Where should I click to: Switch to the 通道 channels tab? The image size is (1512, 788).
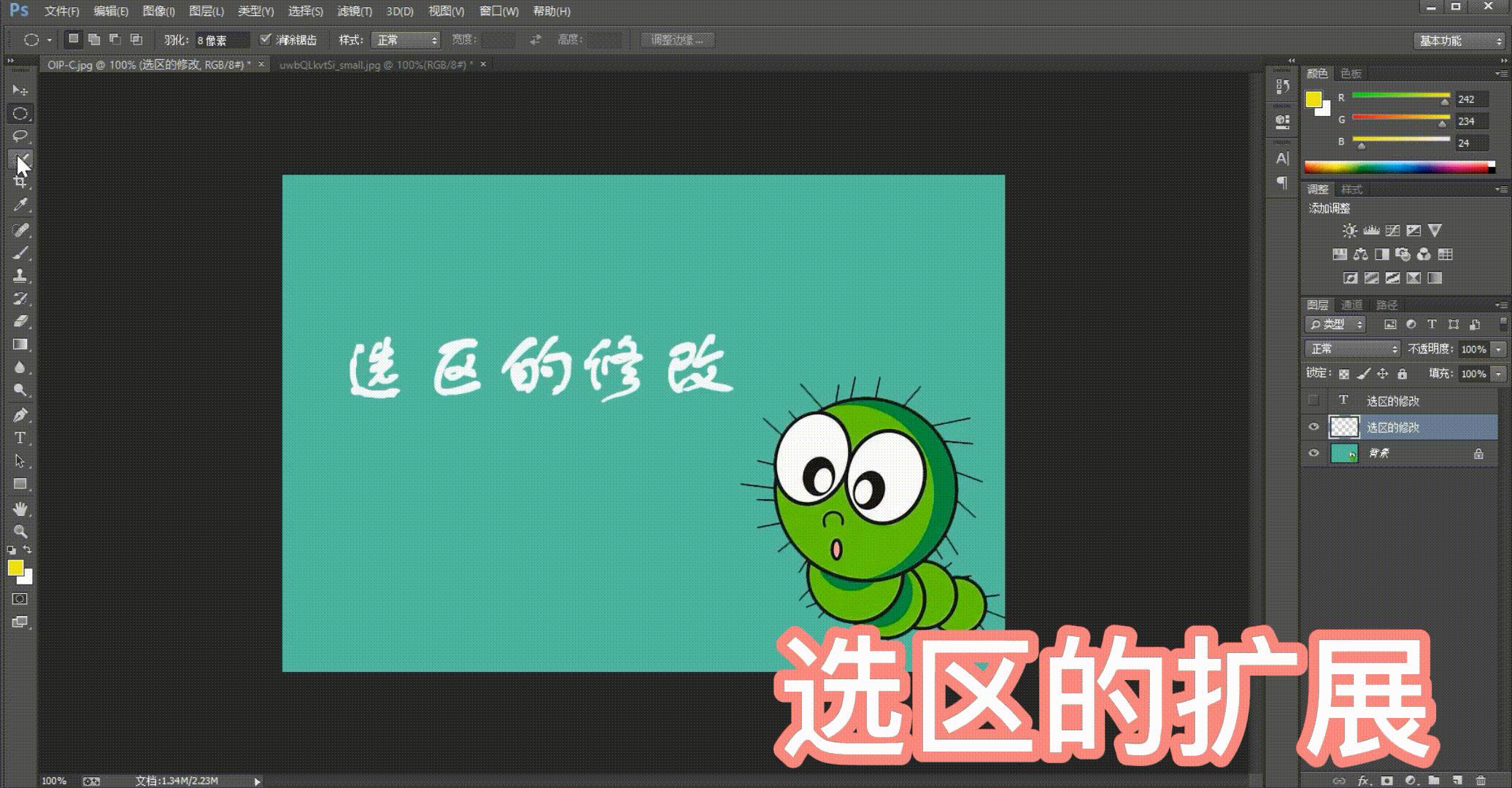(x=1351, y=304)
